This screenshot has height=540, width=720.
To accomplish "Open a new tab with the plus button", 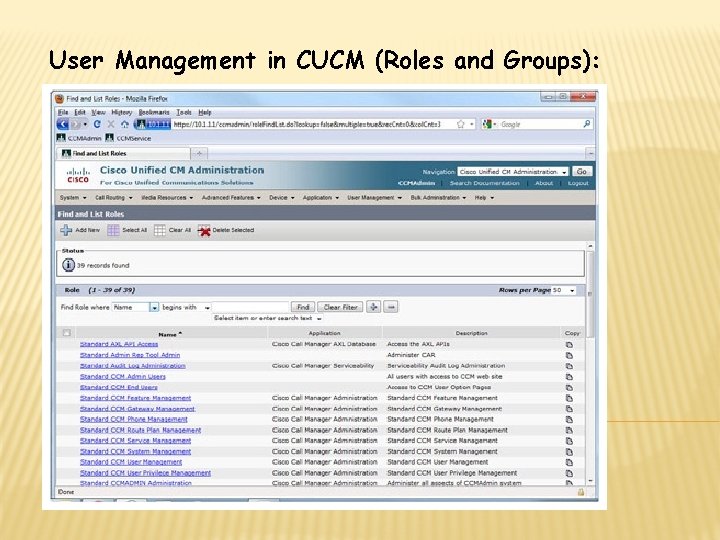I will (x=199, y=153).
